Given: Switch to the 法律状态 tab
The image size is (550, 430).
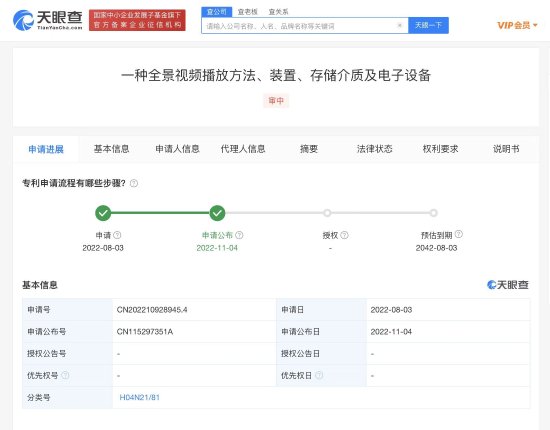Looking at the screenshot, I should coord(375,149).
